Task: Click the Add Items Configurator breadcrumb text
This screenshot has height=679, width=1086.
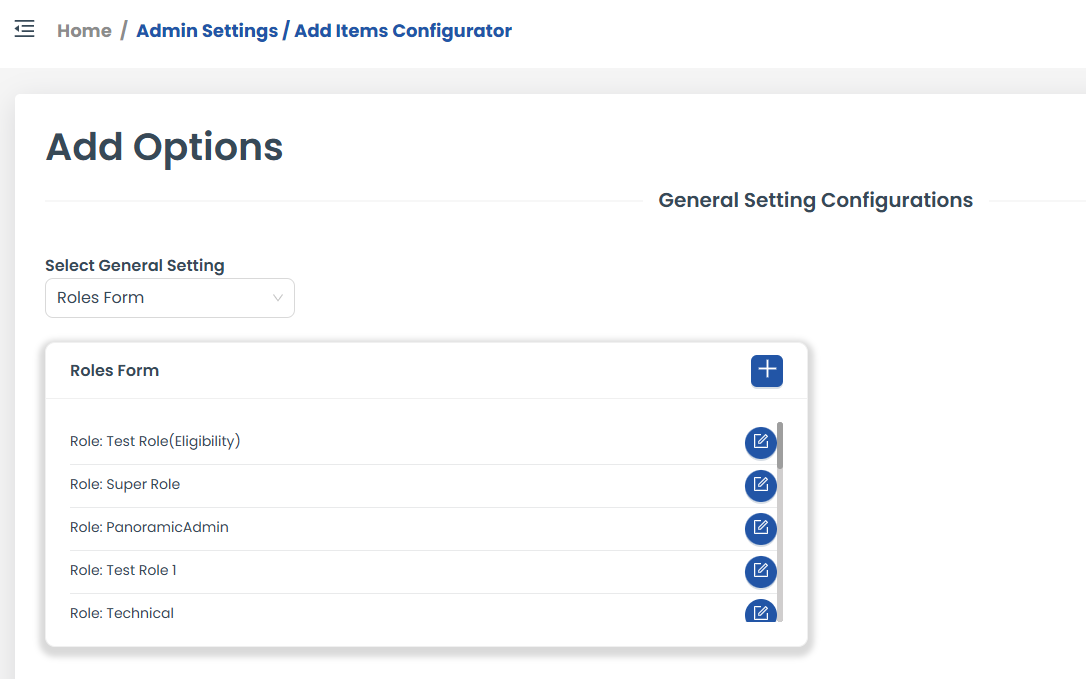Action: pyautogui.click(x=403, y=31)
